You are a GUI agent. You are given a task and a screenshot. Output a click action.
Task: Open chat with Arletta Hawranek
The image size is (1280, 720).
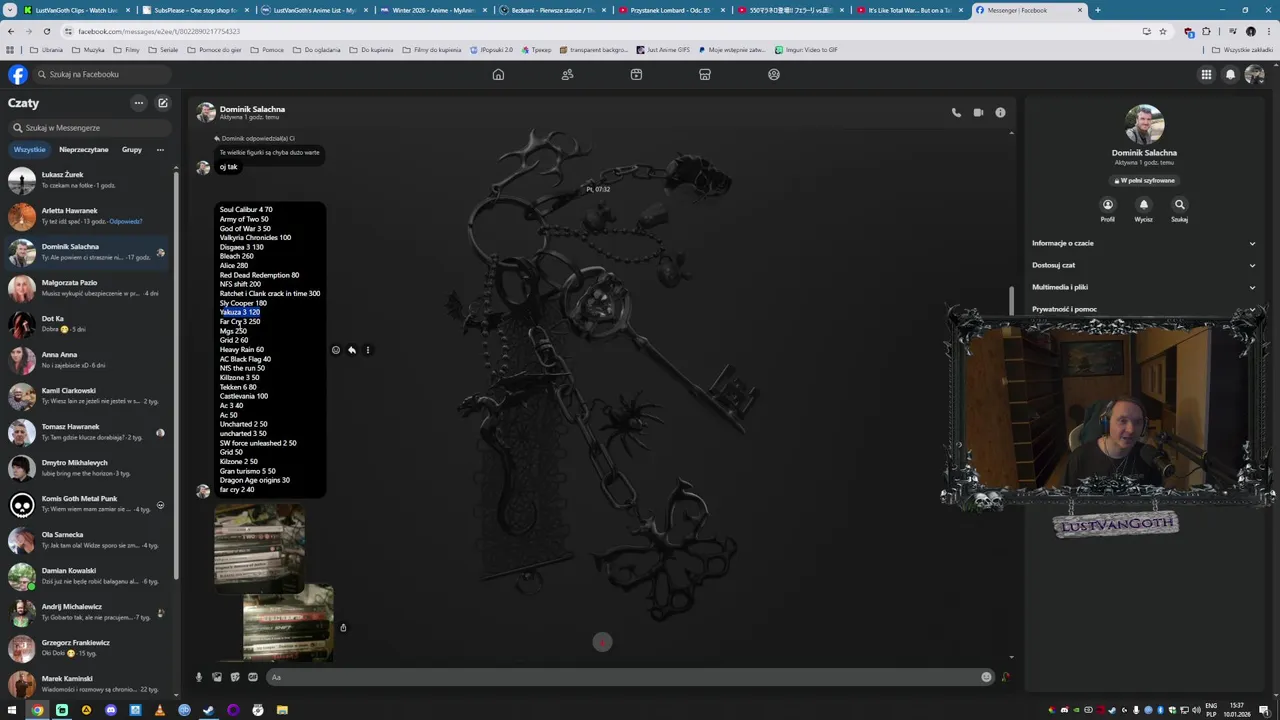[88, 216]
